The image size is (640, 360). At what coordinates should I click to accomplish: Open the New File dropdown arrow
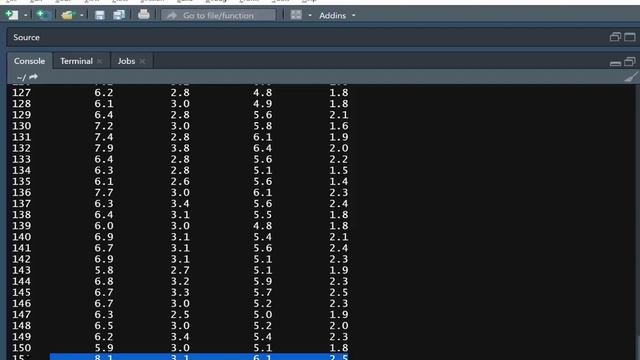coord(25,16)
